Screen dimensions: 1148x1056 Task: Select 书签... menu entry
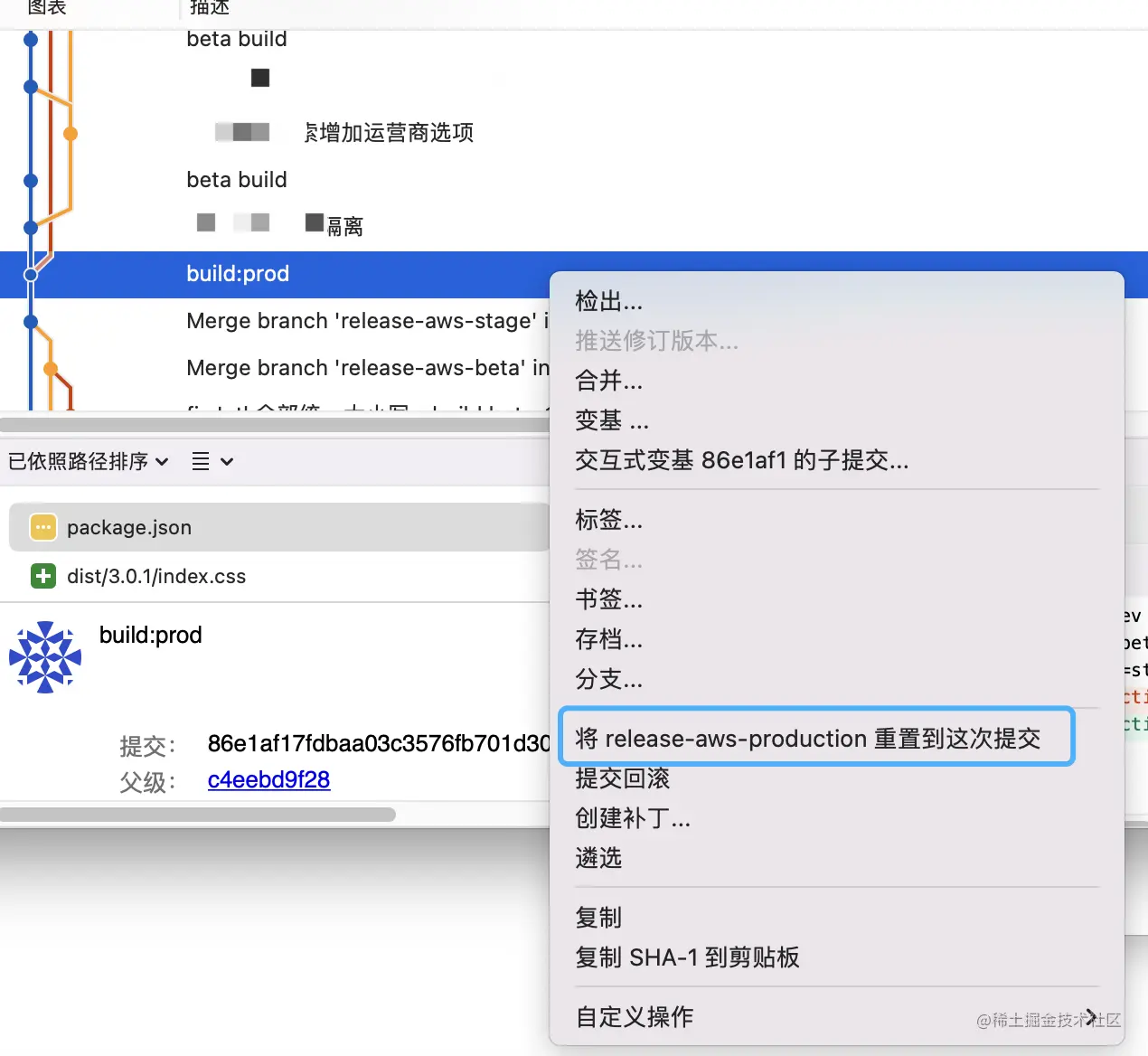[609, 599]
